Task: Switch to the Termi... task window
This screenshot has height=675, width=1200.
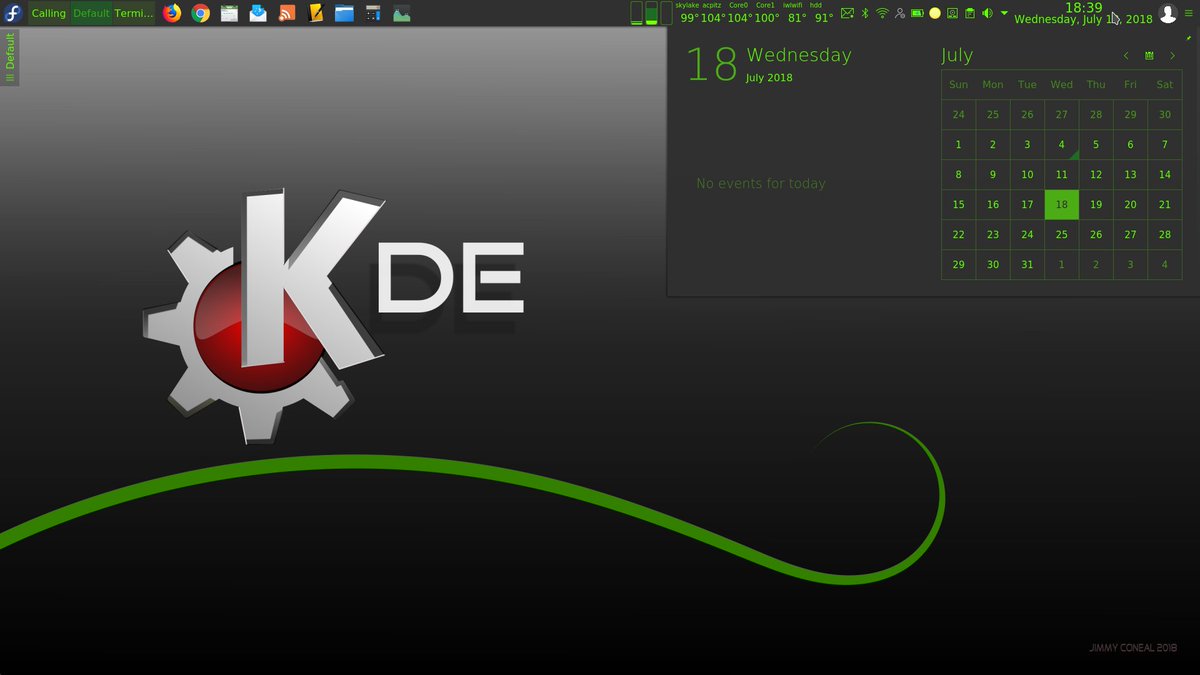Action: point(134,13)
